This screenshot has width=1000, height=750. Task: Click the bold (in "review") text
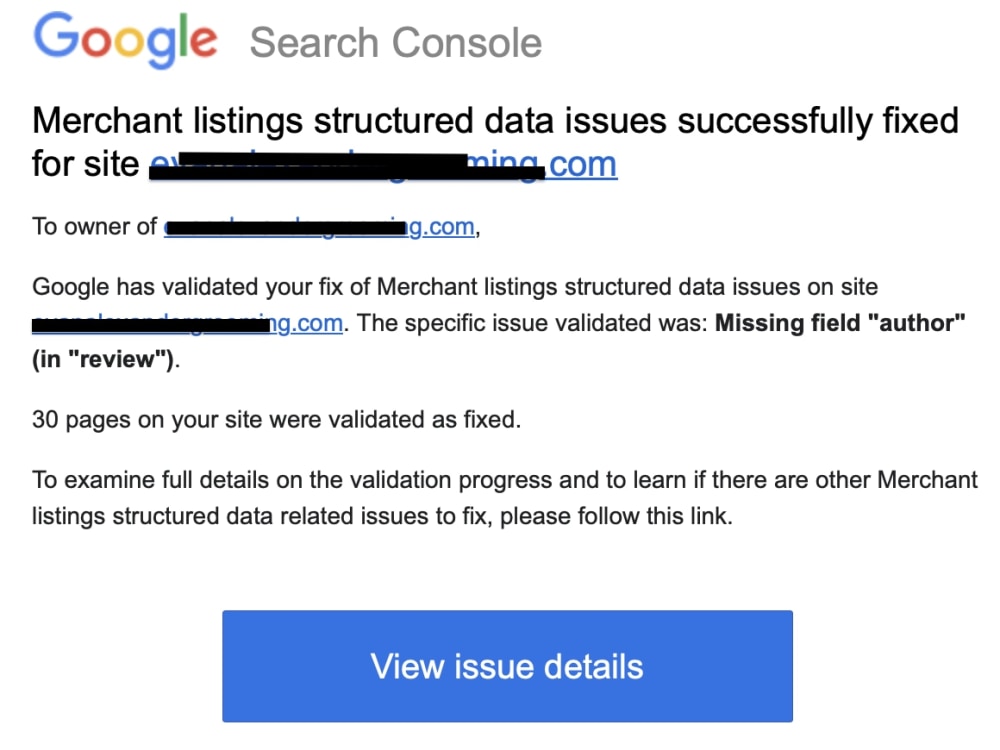coord(103,359)
